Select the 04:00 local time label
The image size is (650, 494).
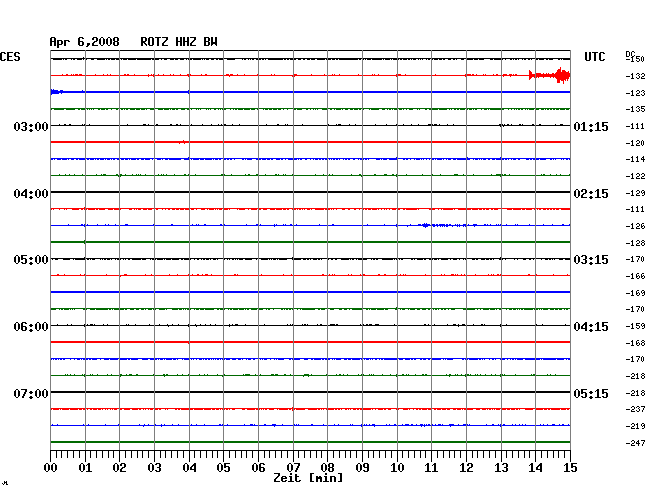[31, 194]
